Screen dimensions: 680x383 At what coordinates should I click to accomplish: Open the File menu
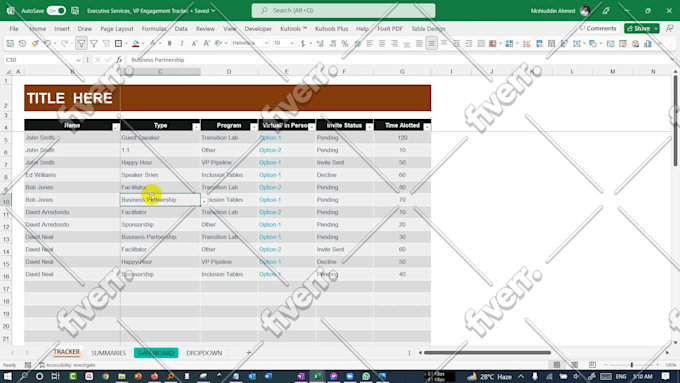pyautogui.click(x=14, y=29)
